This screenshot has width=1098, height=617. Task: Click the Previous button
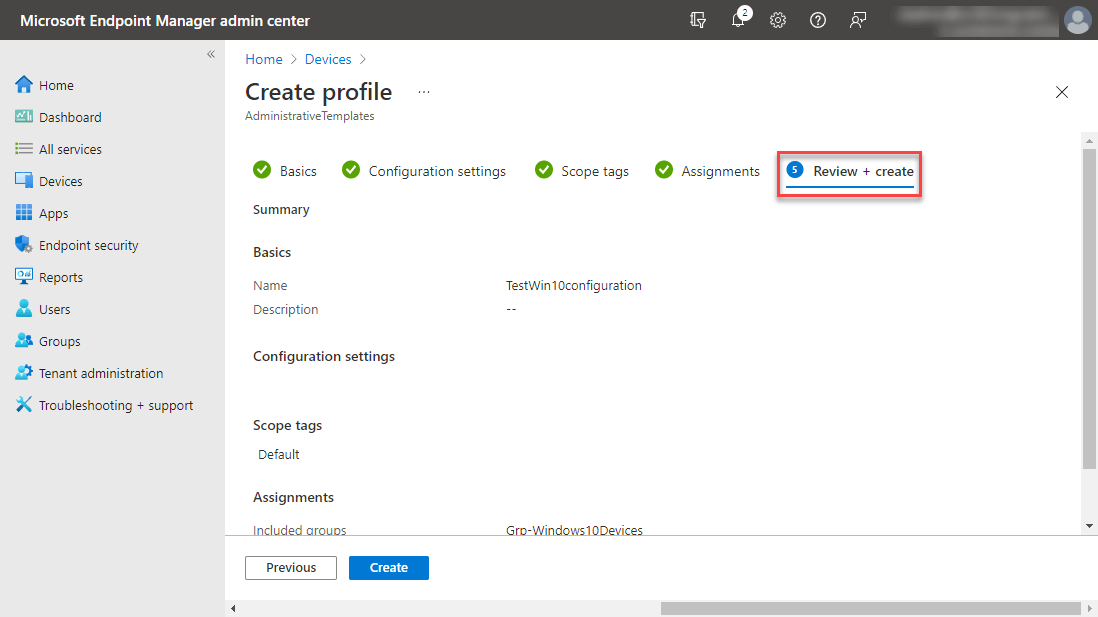point(290,567)
